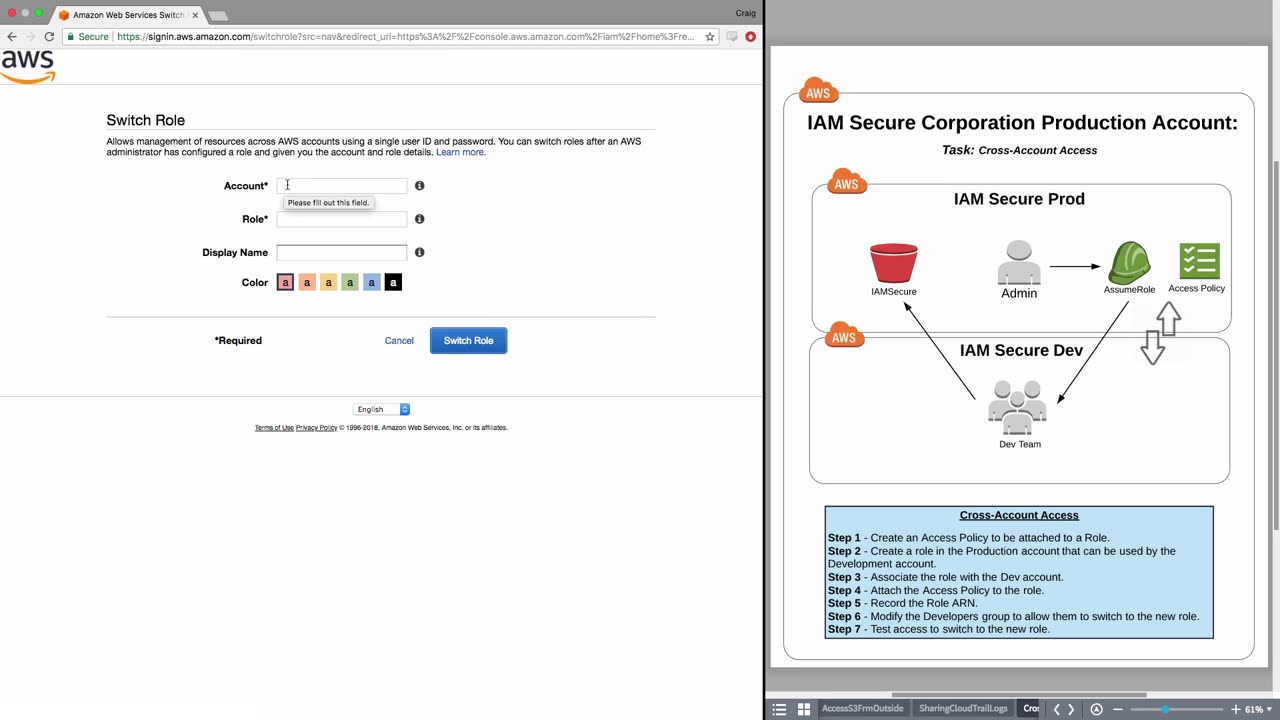This screenshot has height=720, width=1280.
Task: Click the browser address bar URL
Action: (405, 37)
